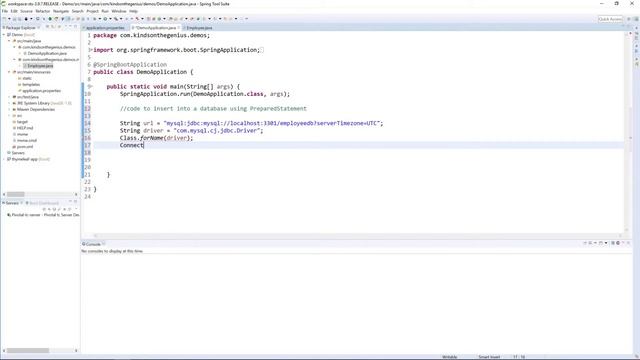Click the editor horizontal scrollbar
Viewport: 640px width, 360px height.
(x=358, y=236)
